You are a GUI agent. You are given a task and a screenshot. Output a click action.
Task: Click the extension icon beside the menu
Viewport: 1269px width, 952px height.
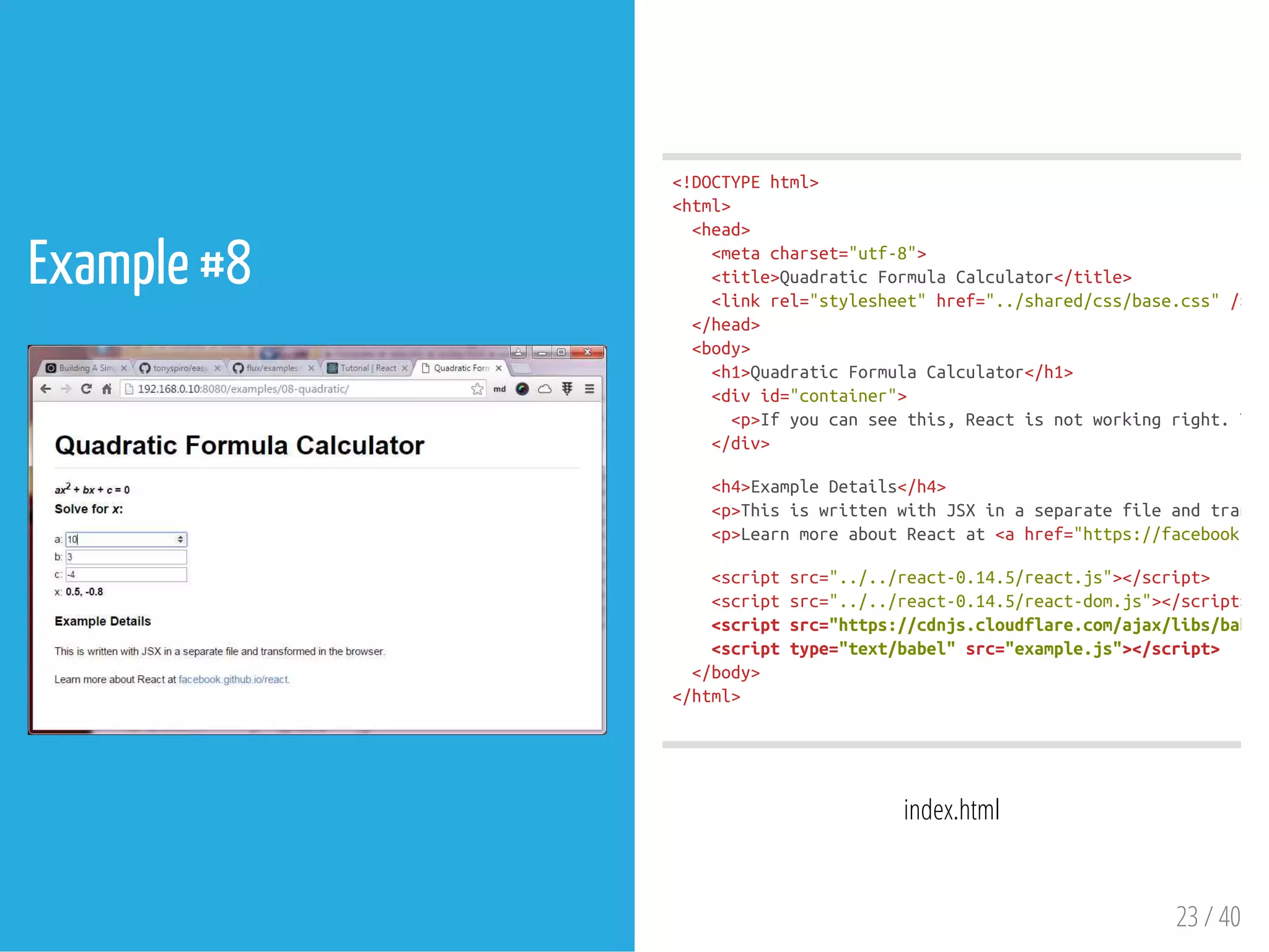[x=567, y=389]
